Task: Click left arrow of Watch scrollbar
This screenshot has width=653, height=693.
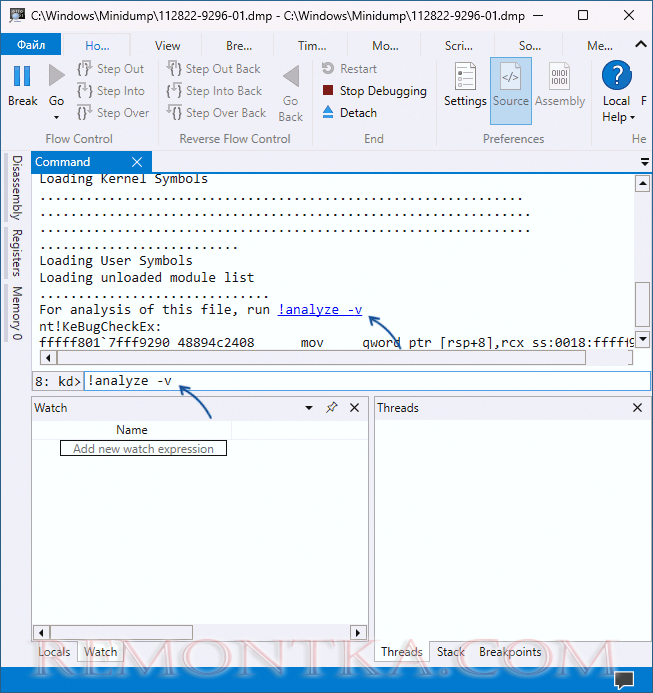Action: click(x=41, y=632)
